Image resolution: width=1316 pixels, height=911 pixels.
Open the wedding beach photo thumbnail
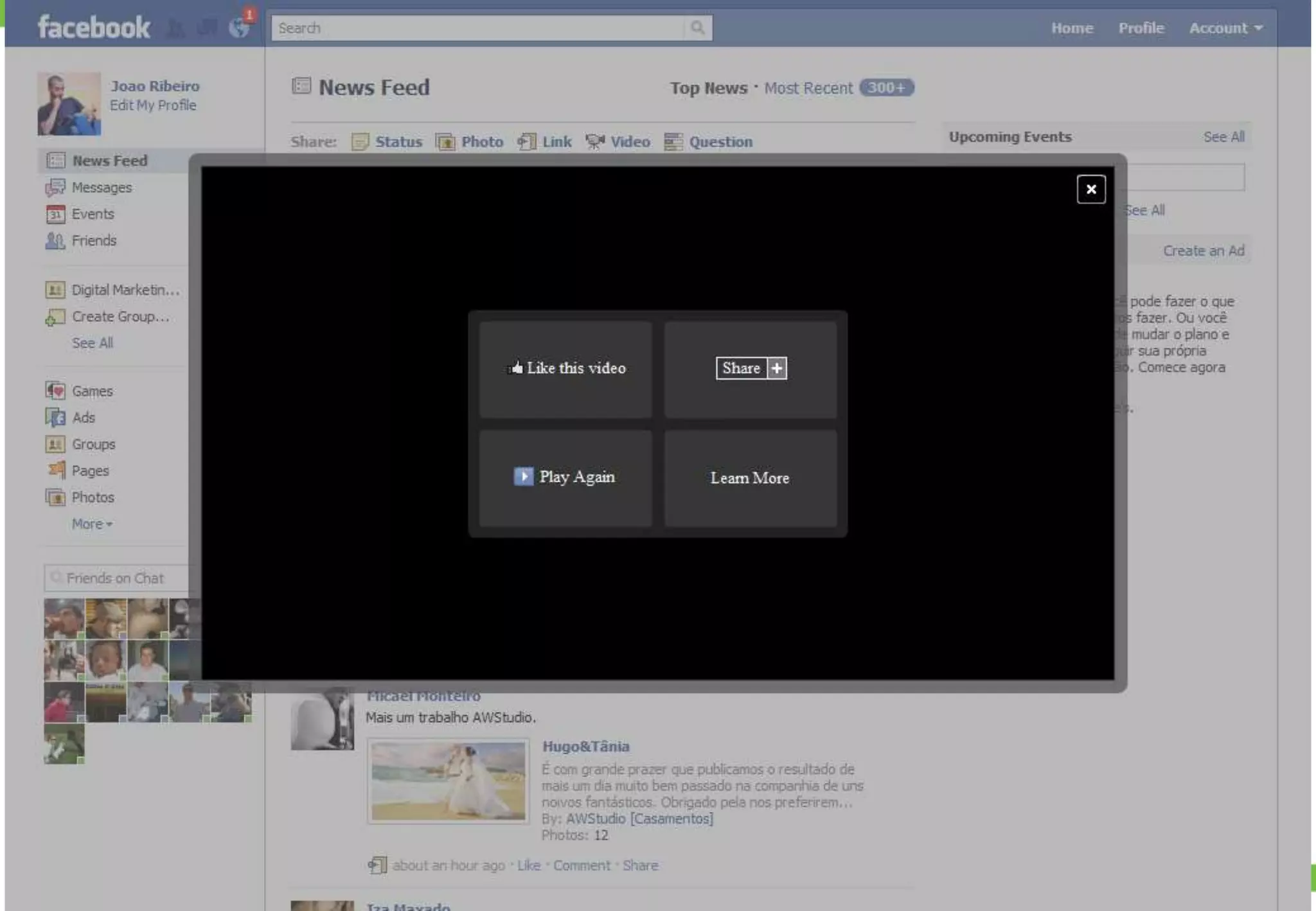tap(448, 781)
